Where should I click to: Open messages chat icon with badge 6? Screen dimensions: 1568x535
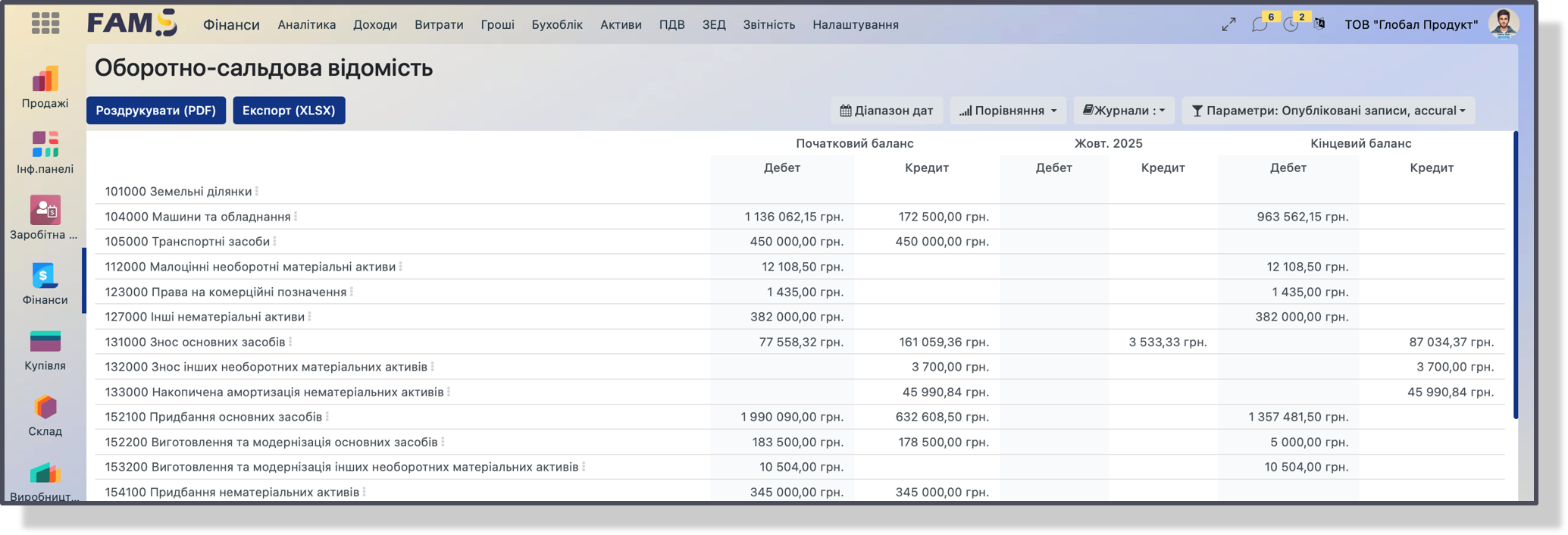[1260, 24]
